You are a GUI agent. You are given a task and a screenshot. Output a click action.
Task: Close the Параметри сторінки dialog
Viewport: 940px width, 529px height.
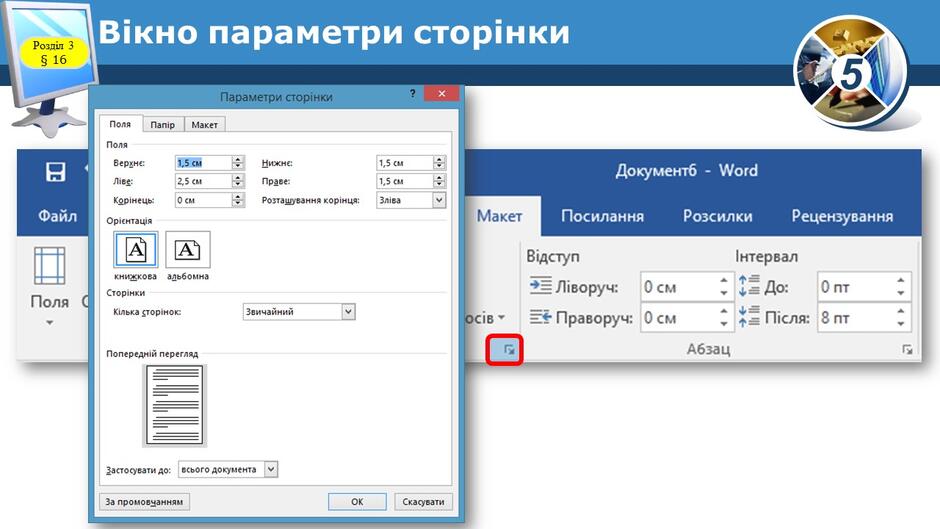coord(441,94)
